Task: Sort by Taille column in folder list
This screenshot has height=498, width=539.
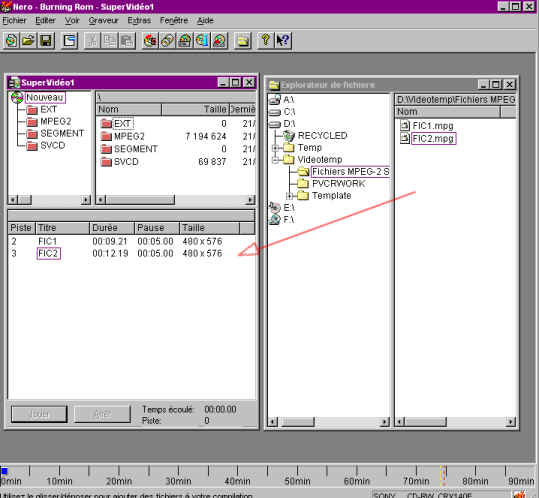Action: 195,109
